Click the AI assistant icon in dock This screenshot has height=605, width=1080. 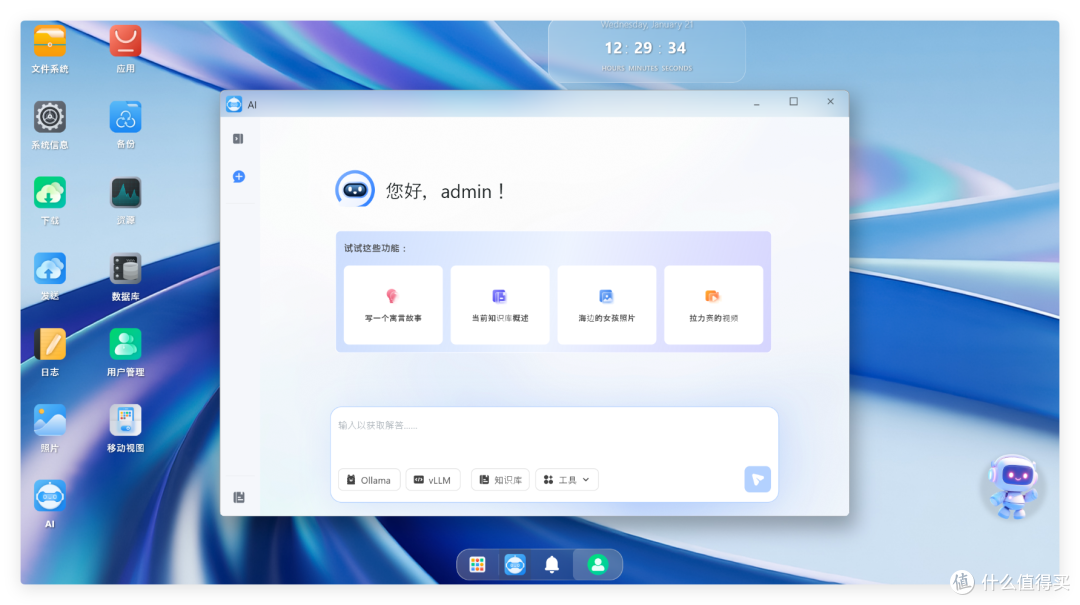(515, 565)
